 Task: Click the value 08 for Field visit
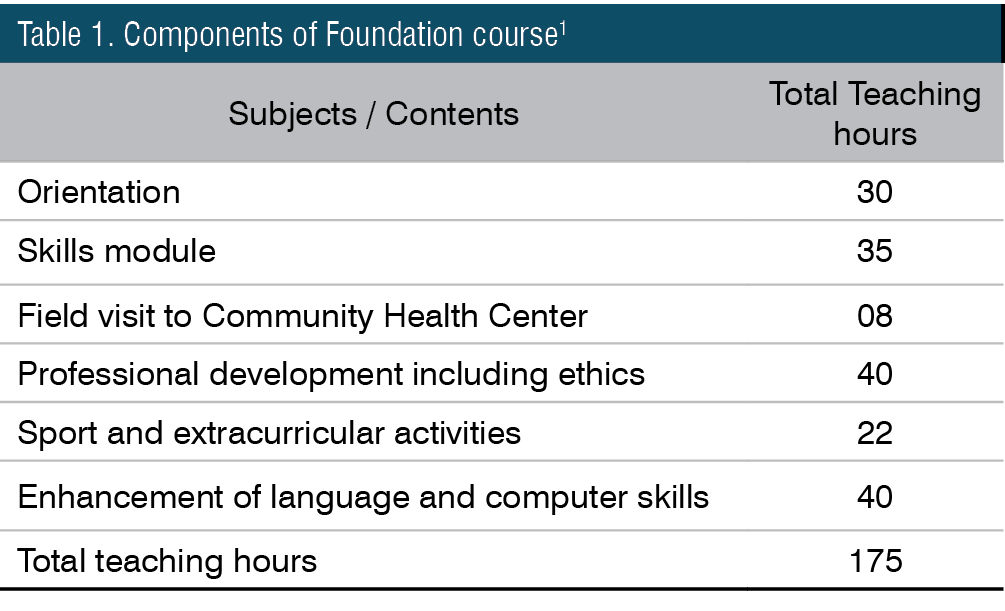pos(875,316)
